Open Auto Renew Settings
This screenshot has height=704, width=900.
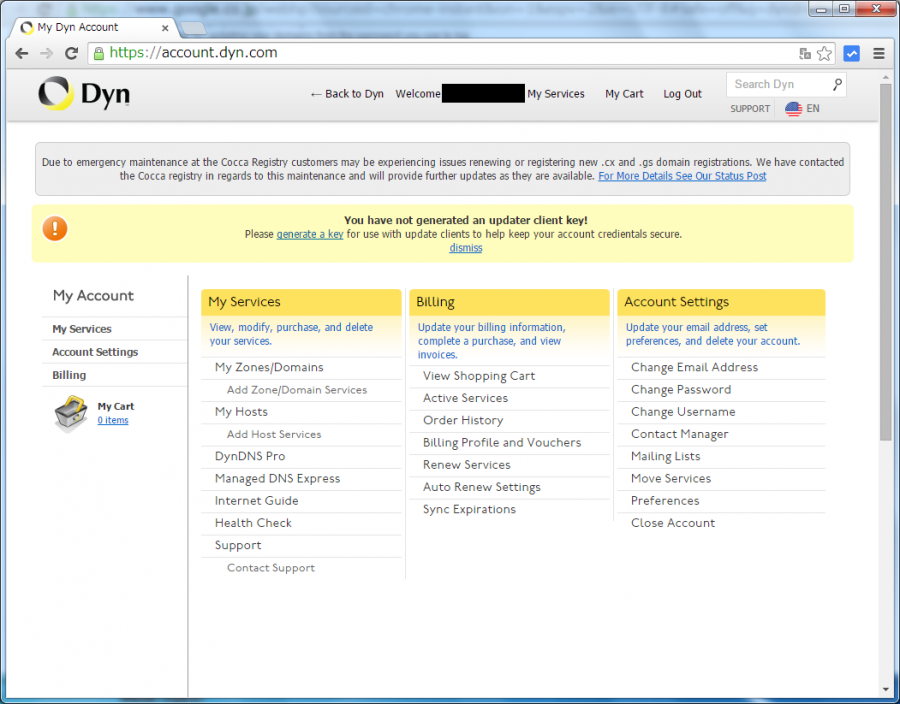coord(482,487)
